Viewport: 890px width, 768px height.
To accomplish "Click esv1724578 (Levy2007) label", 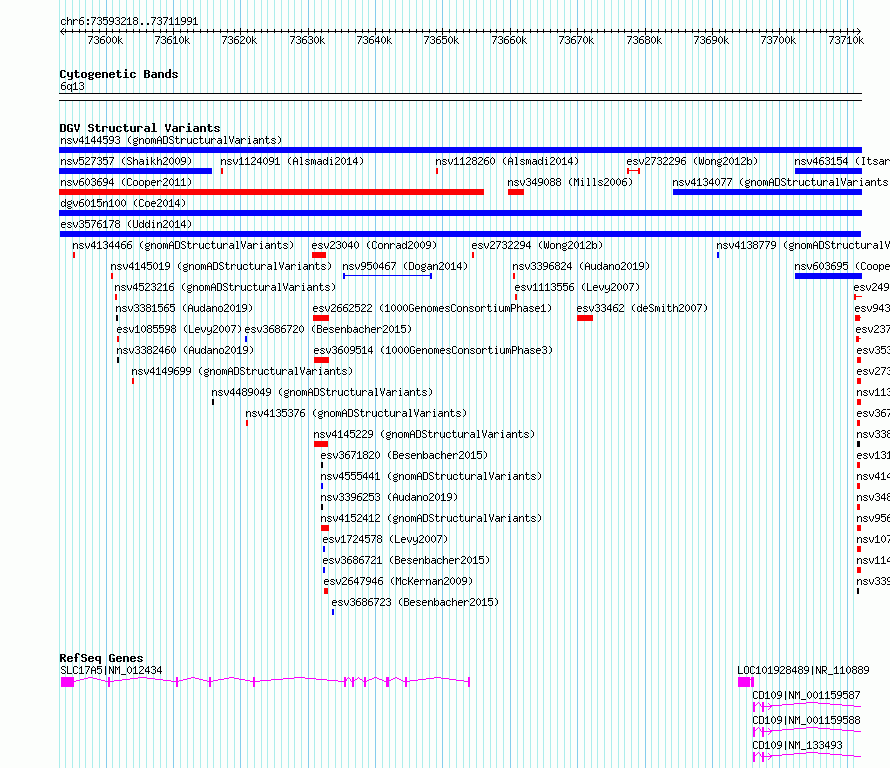I will [385, 539].
